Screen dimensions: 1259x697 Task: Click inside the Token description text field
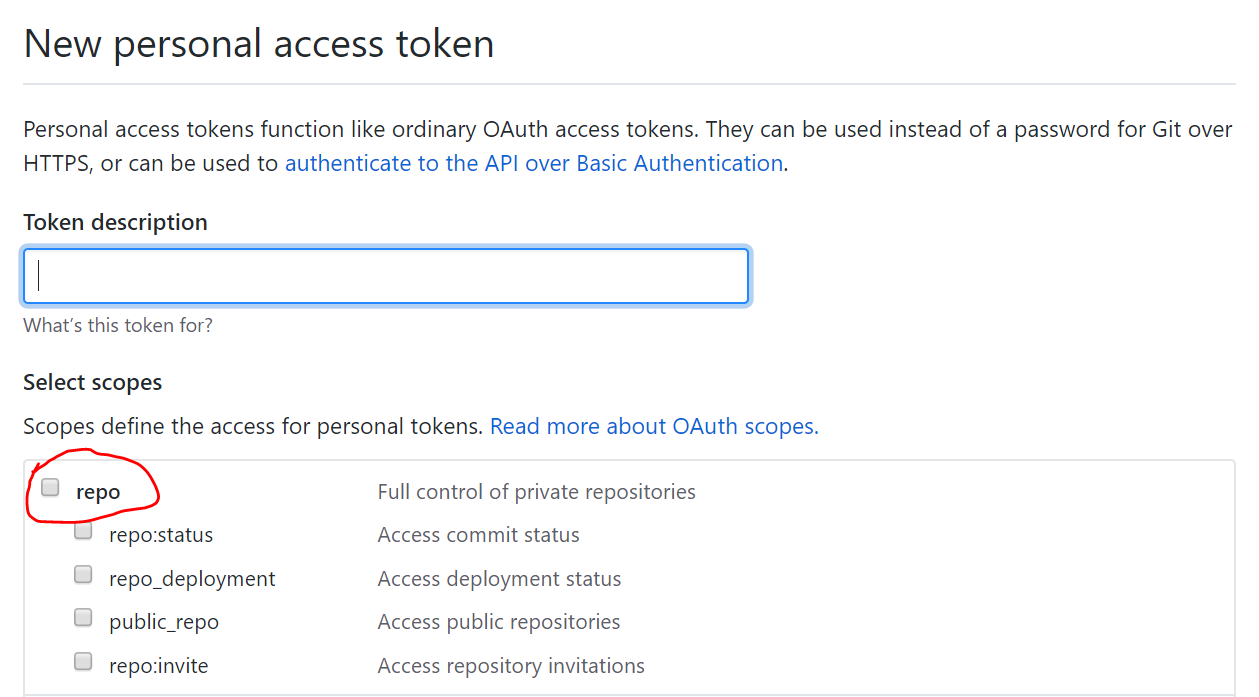(x=385, y=276)
